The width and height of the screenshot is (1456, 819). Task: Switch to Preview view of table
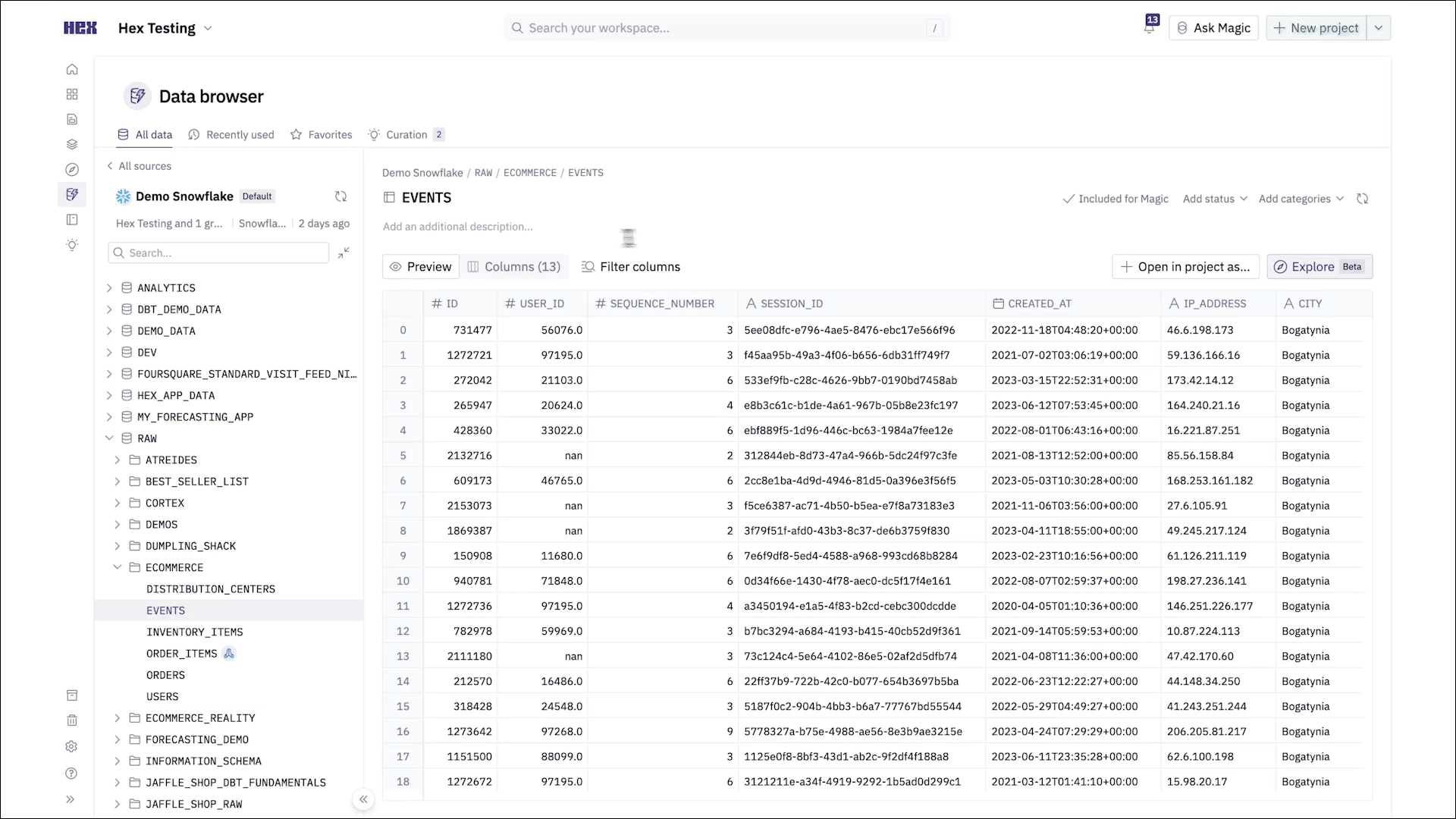(421, 267)
